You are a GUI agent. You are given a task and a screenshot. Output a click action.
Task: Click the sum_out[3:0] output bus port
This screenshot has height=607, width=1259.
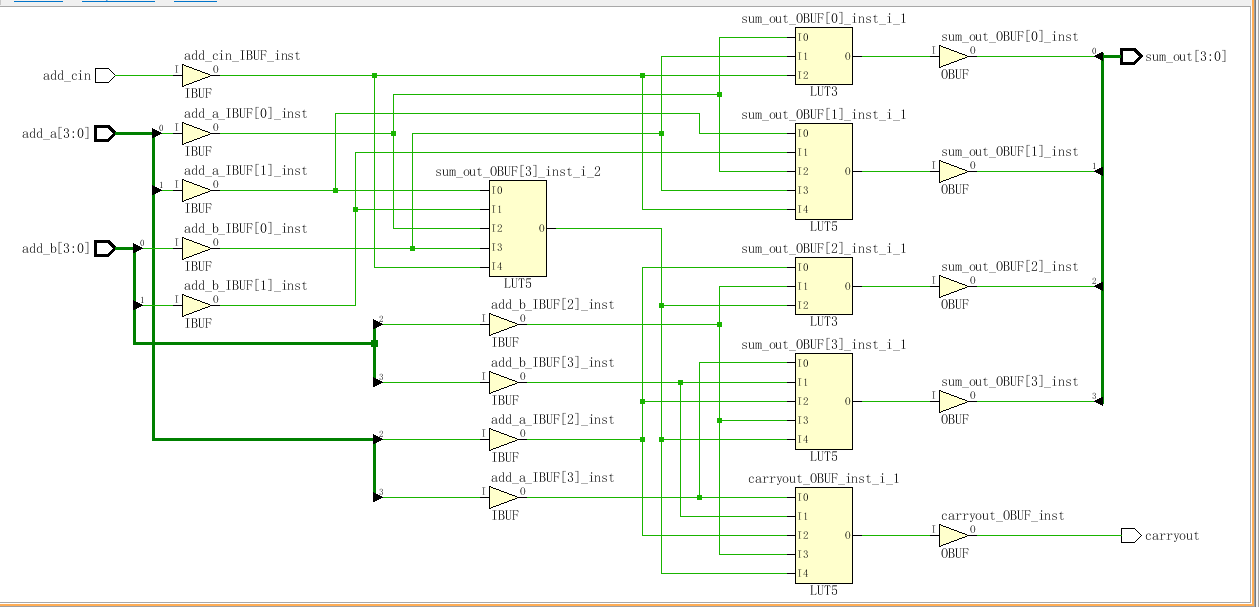click(1130, 57)
